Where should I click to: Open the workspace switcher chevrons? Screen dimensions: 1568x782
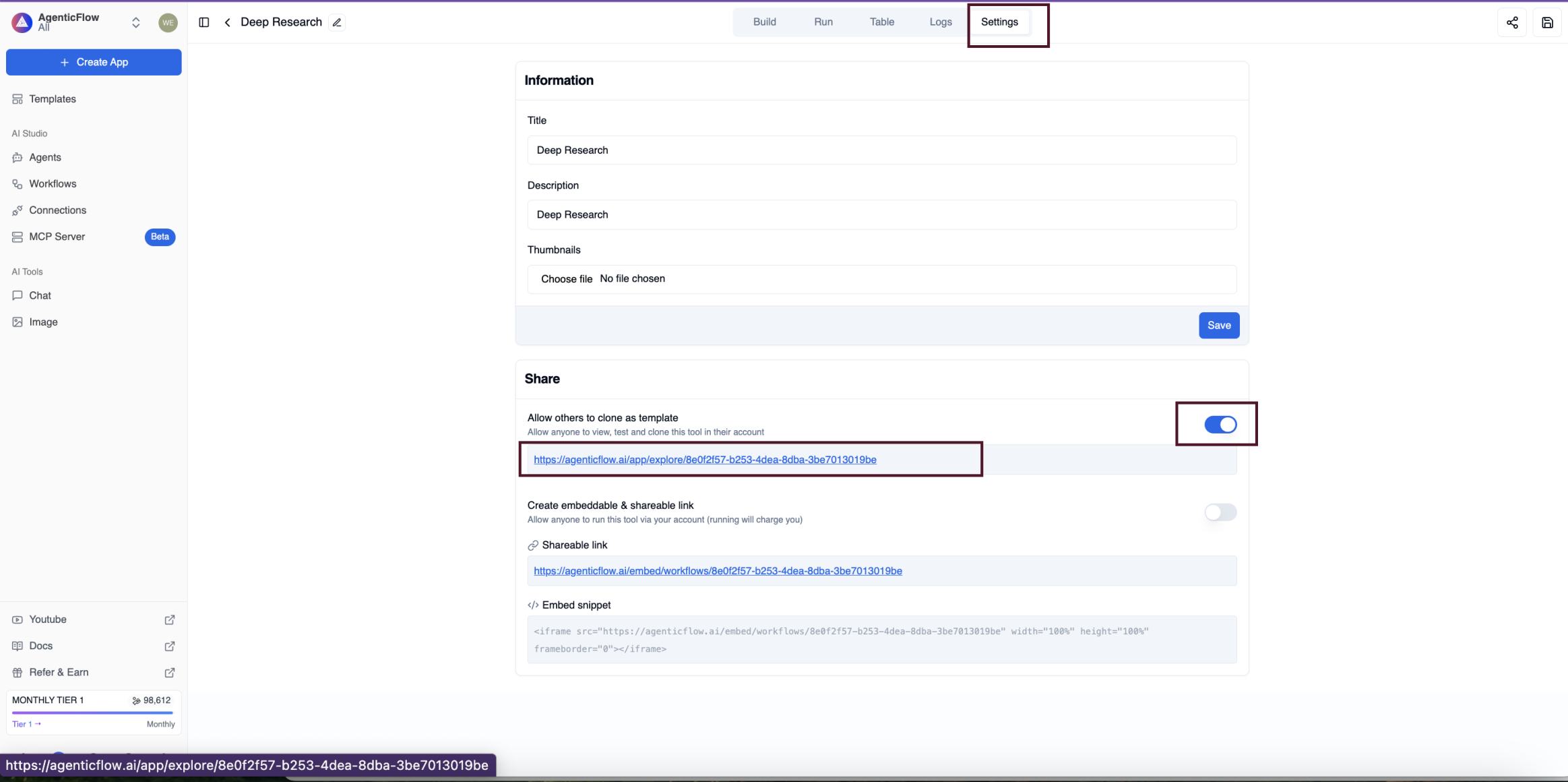tap(135, 22)
